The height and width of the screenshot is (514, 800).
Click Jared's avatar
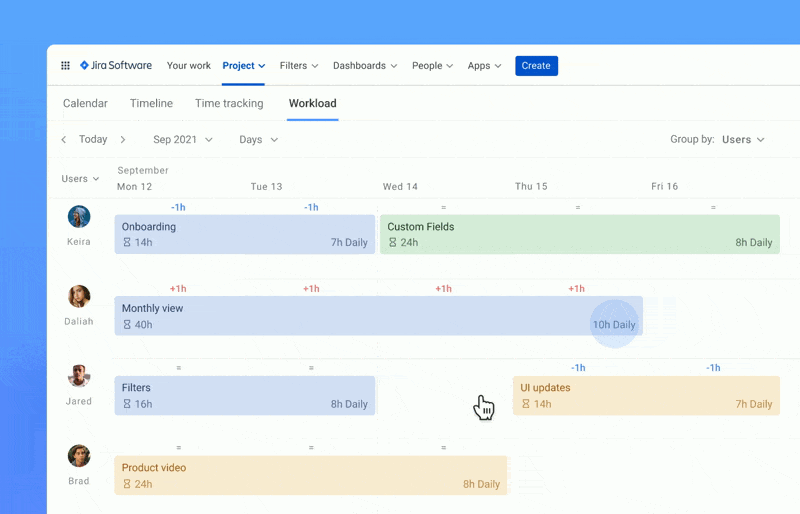tap(79, 377)
